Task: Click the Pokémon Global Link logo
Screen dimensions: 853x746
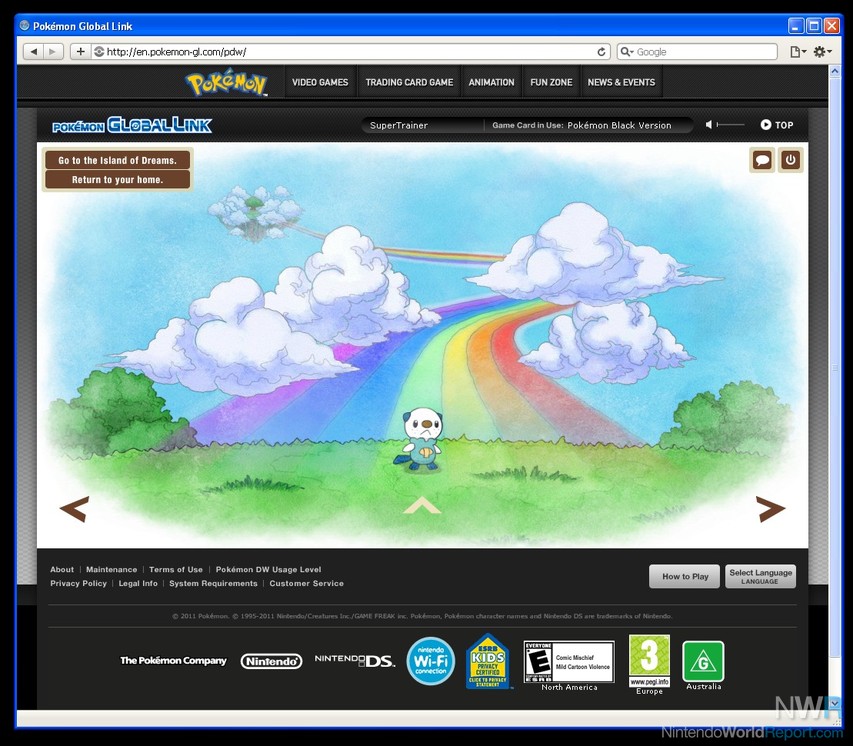Action: (x=132, y=125)
